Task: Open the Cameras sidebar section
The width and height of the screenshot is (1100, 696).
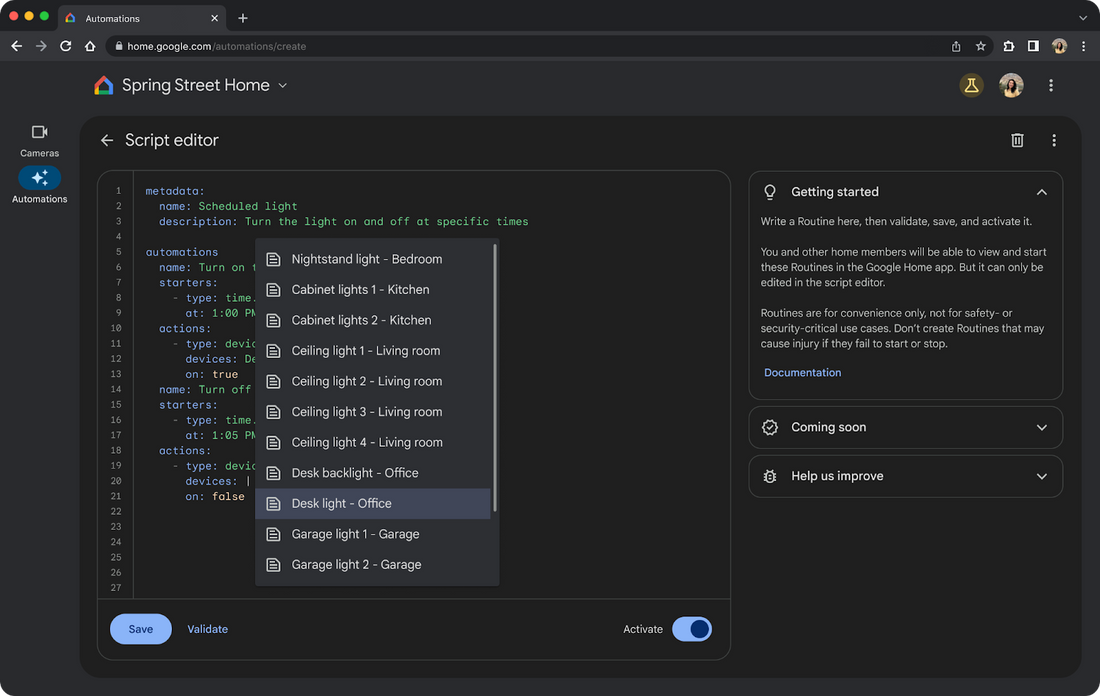Action: 39,140
